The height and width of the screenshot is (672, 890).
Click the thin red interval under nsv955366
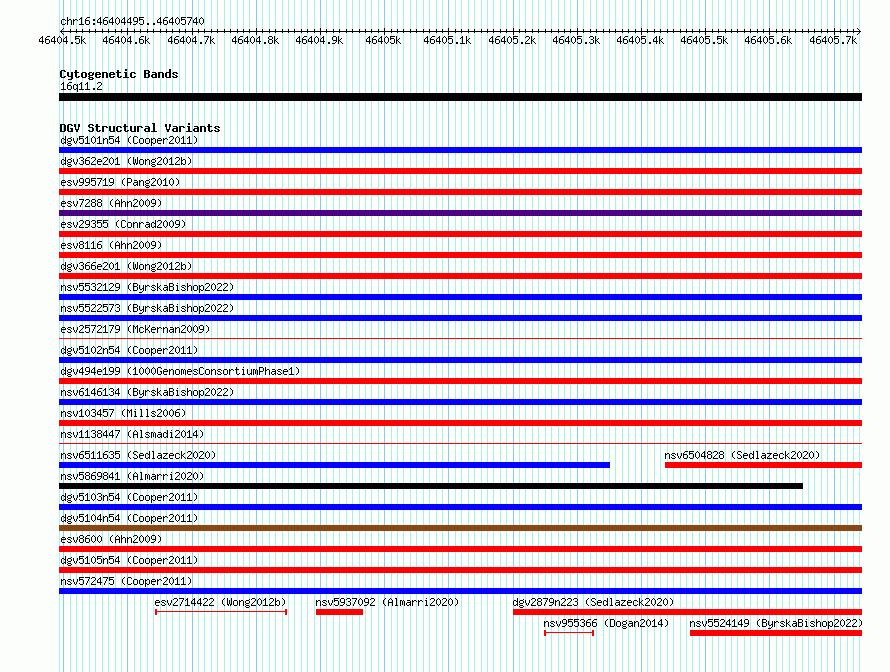click(x=569, y=633)
